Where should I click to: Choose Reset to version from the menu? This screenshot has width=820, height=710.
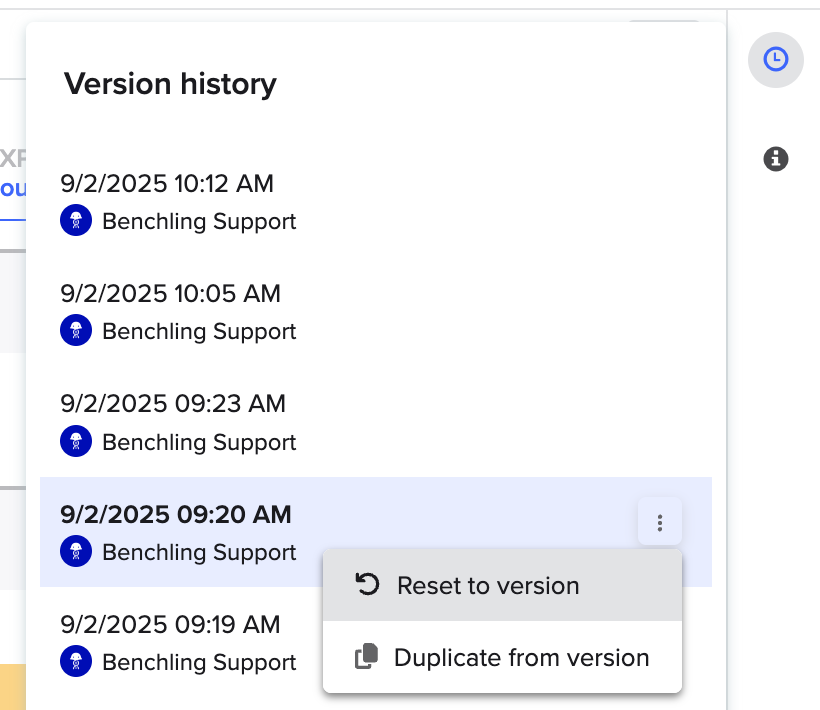click(x=488, y=585)
